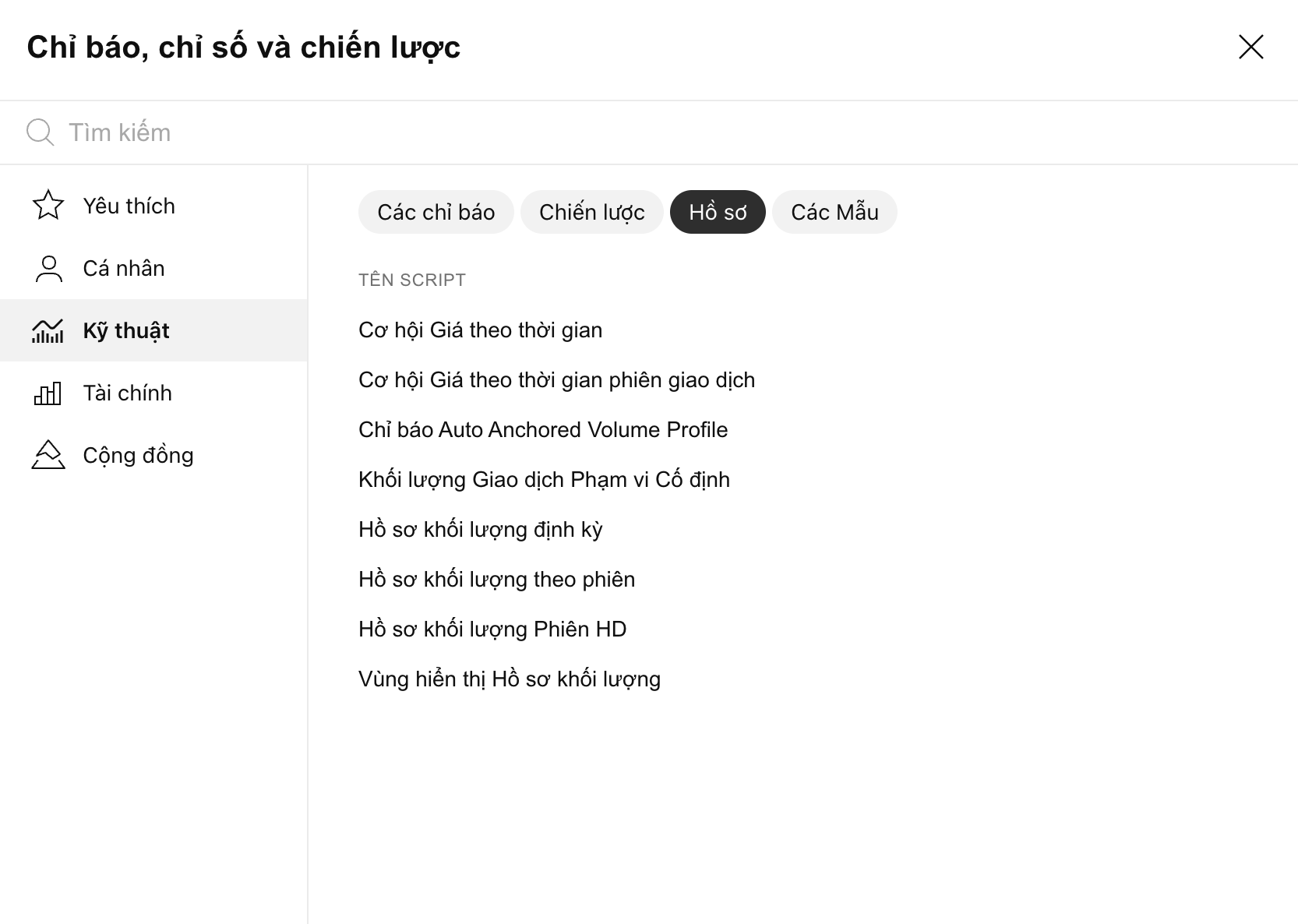Screen dimensions: 1298x924
Task: Click the mountain icon beside Cộng đồng
Action: pyautogui.click(x=48, y=455)
